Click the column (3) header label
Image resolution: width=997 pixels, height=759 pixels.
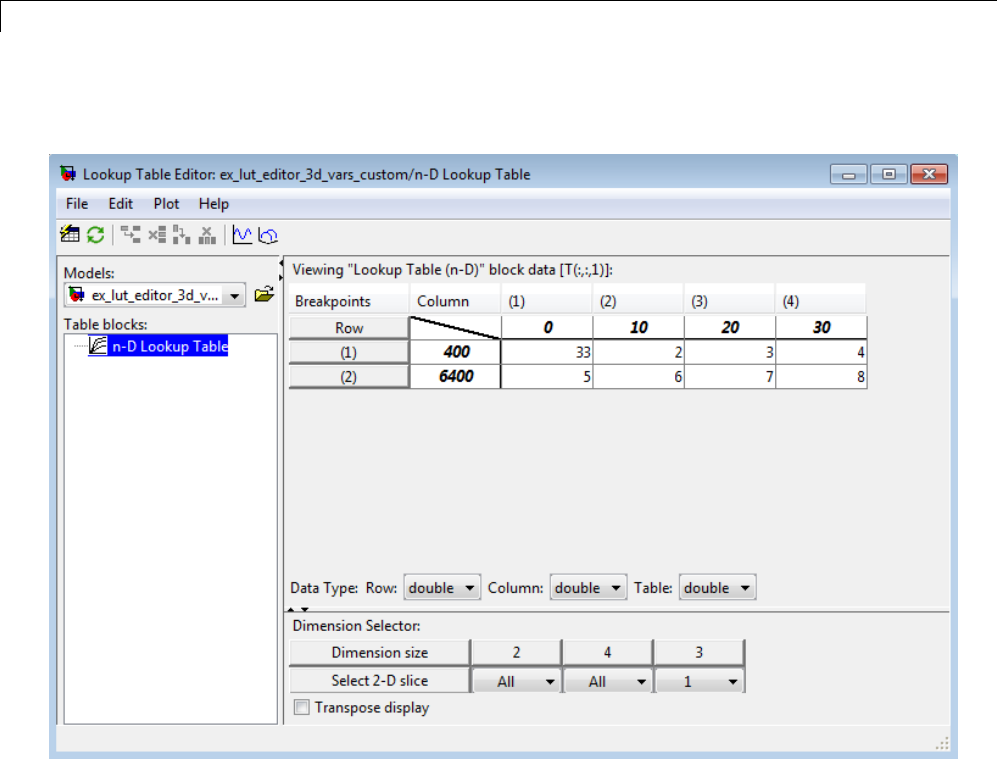[x=699, y=301]
